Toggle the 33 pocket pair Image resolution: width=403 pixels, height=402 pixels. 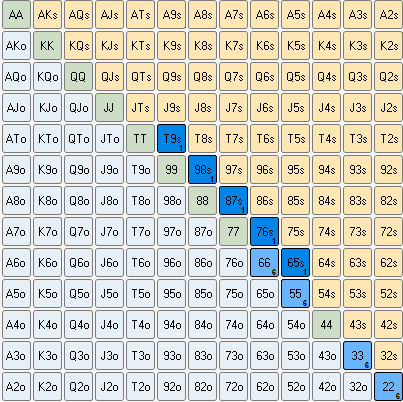[357, 355]
